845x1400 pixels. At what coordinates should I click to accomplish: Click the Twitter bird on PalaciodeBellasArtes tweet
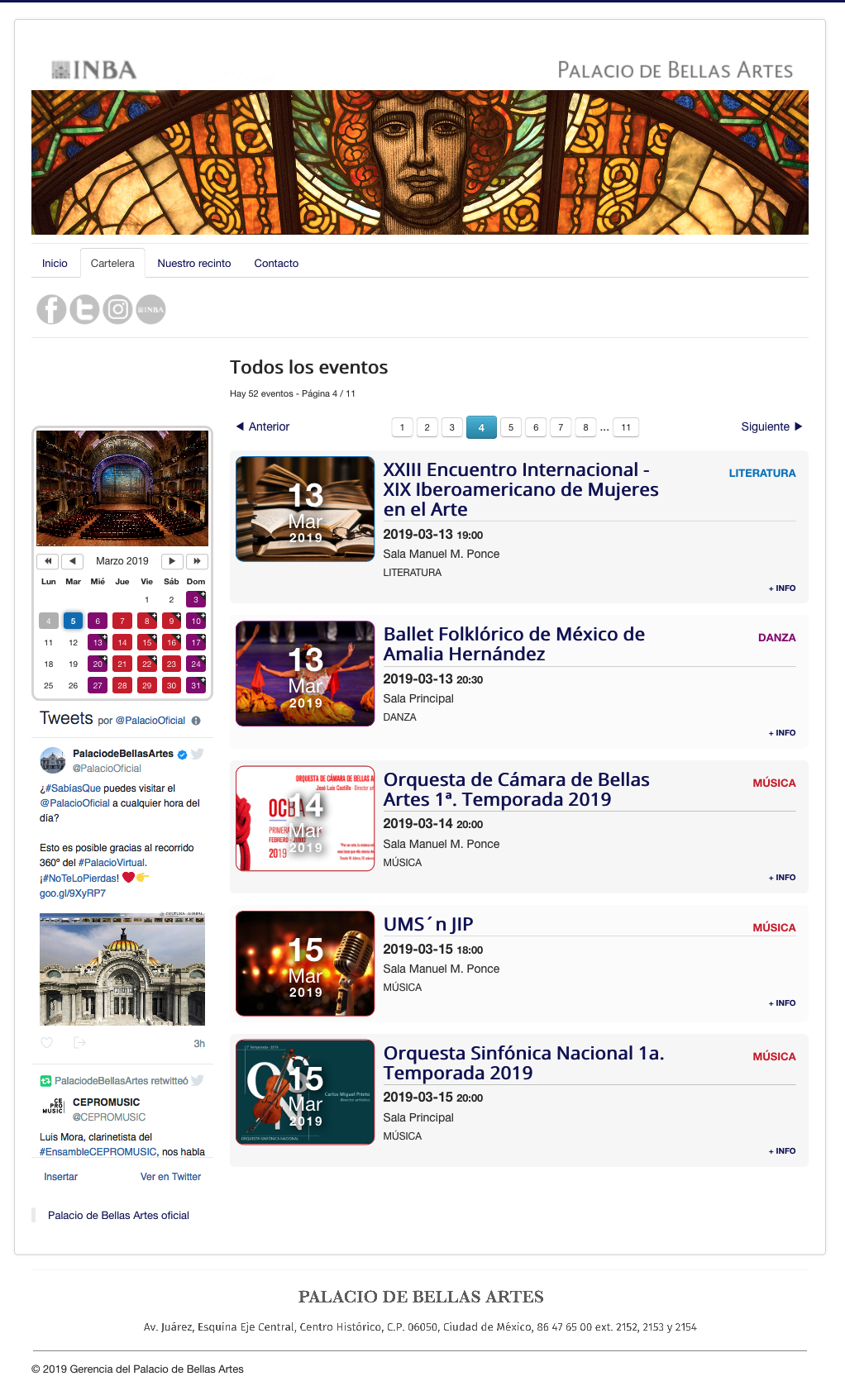coord(198,754)
